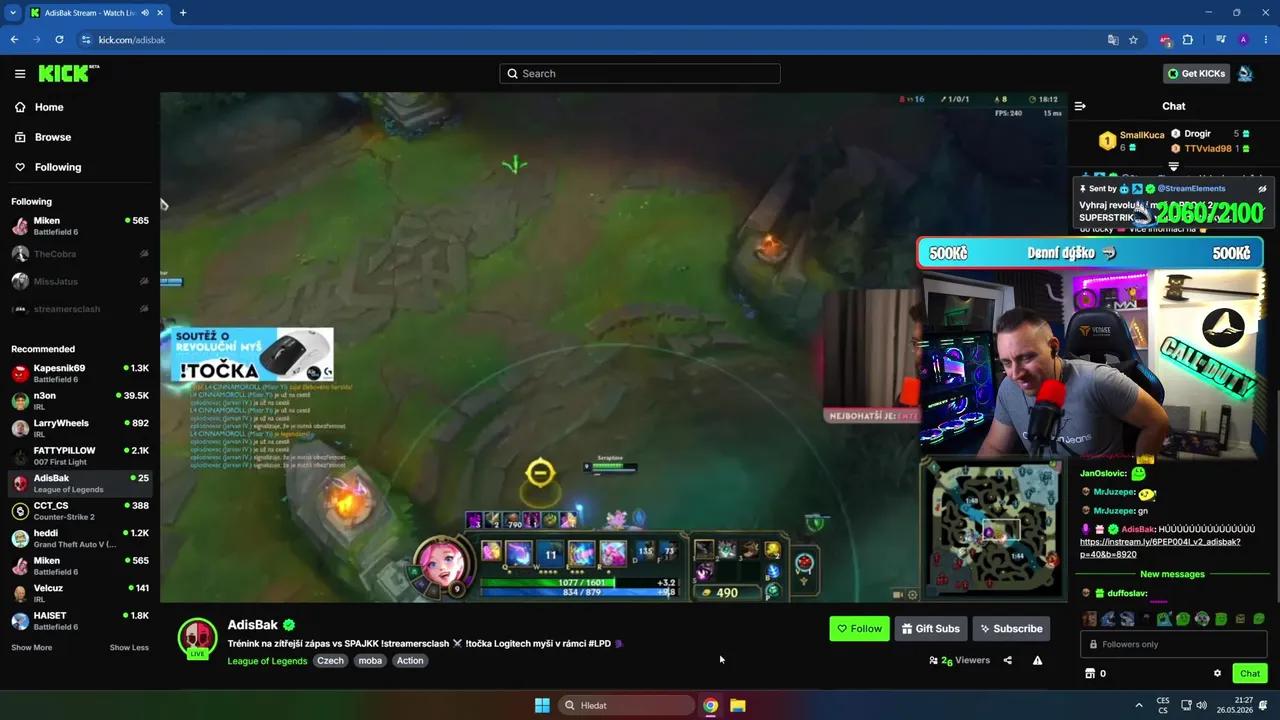1280x720 pixels.
Task: Click the browser back arrow
Action: pos(14,40)
